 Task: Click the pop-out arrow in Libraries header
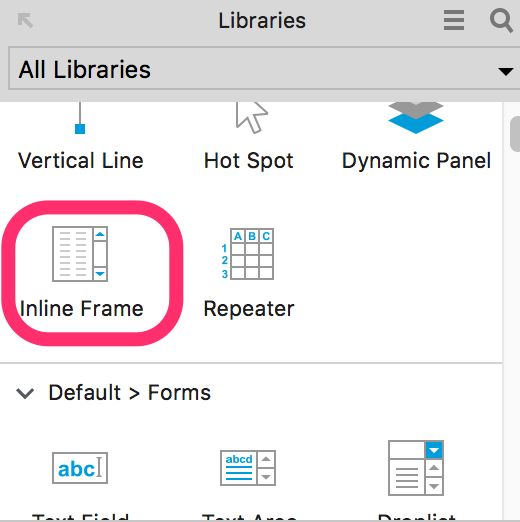point(25,20)
